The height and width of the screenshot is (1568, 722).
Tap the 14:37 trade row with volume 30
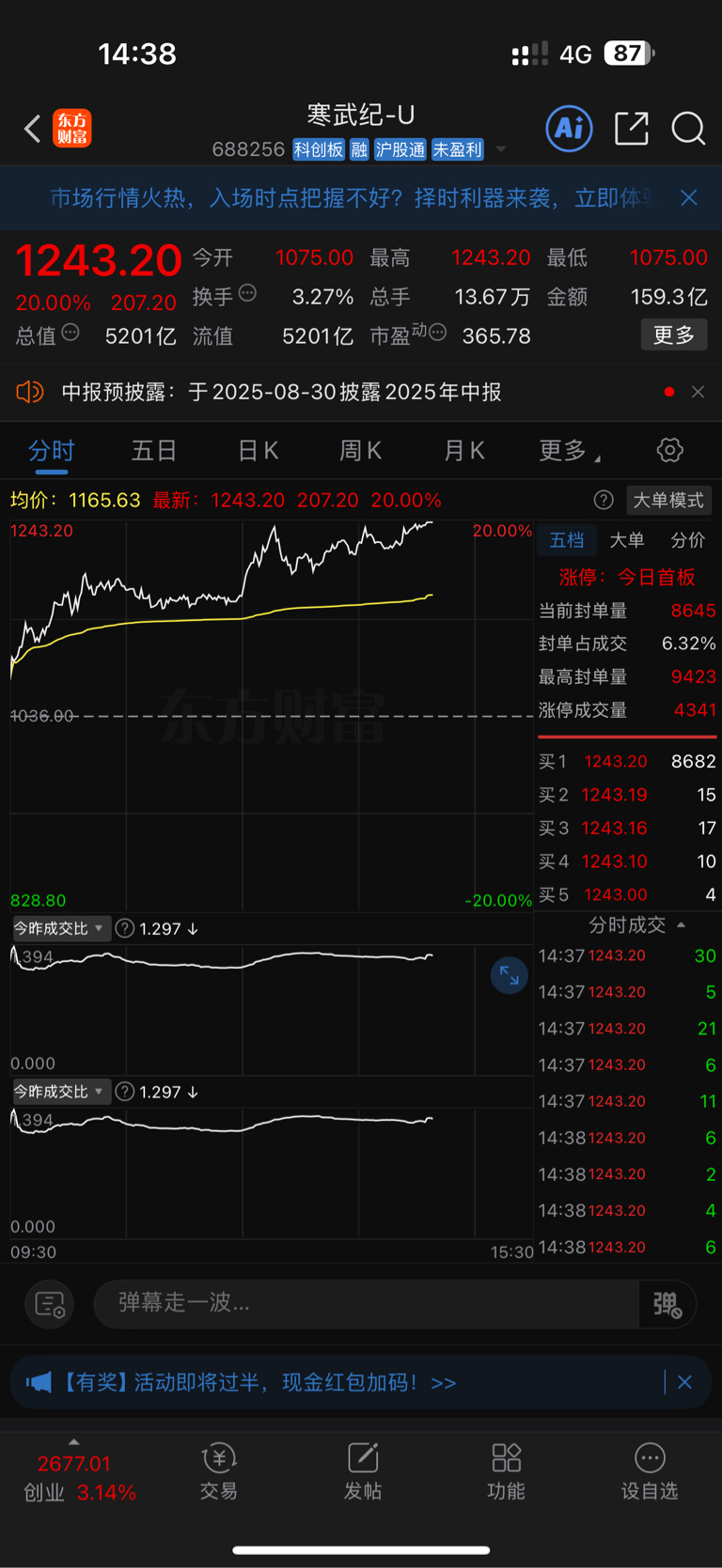click(x=627, y=955)
